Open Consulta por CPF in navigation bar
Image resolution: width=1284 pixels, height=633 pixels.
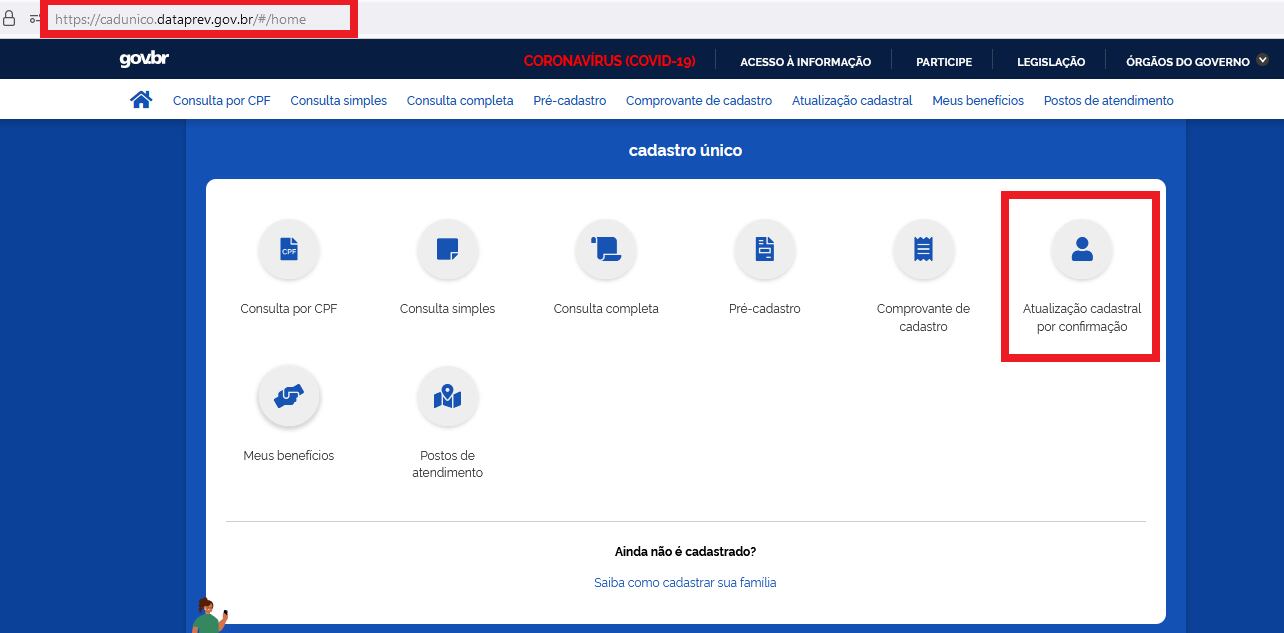click(221, 101)
